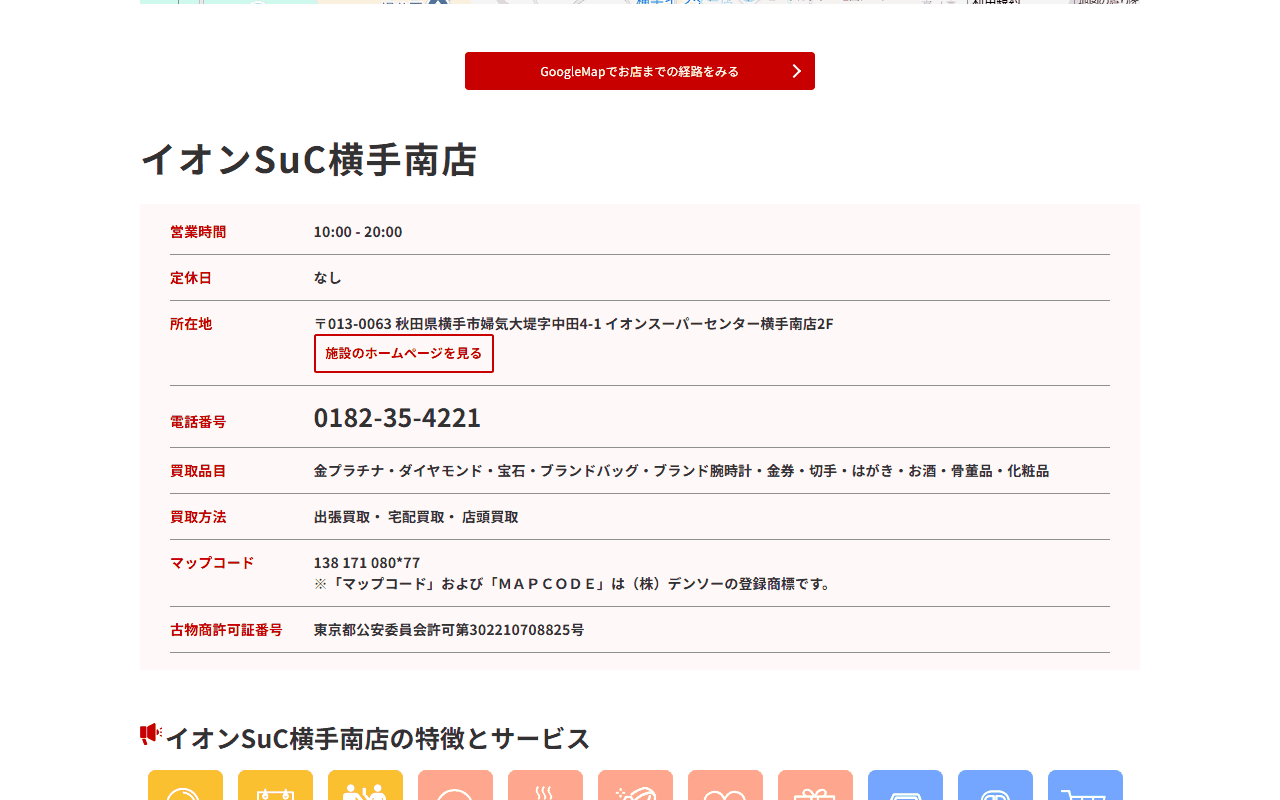Select purchase methods text 出張買取・宅配買取・店頭買取
1280x800 pixels.
pyautogui.click(x=416, y=517)
